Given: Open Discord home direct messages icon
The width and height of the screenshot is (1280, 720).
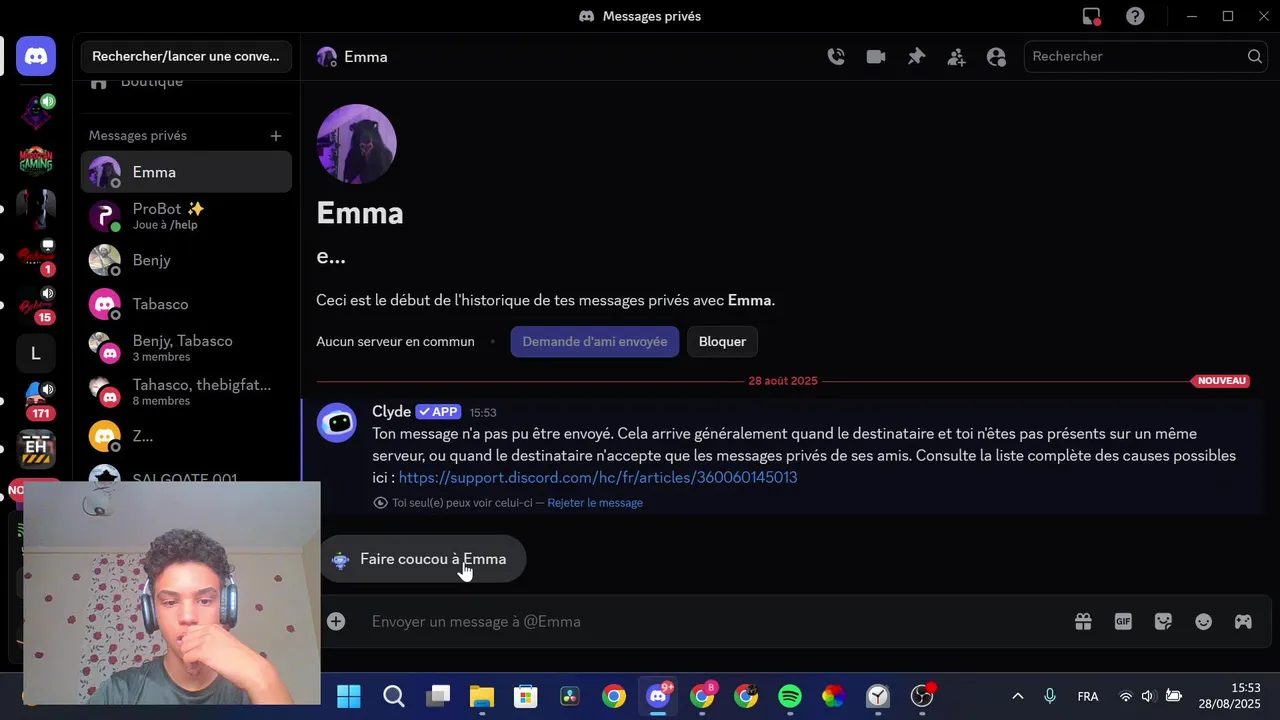Looking at the screenshot, I should [x=36, y=56].
